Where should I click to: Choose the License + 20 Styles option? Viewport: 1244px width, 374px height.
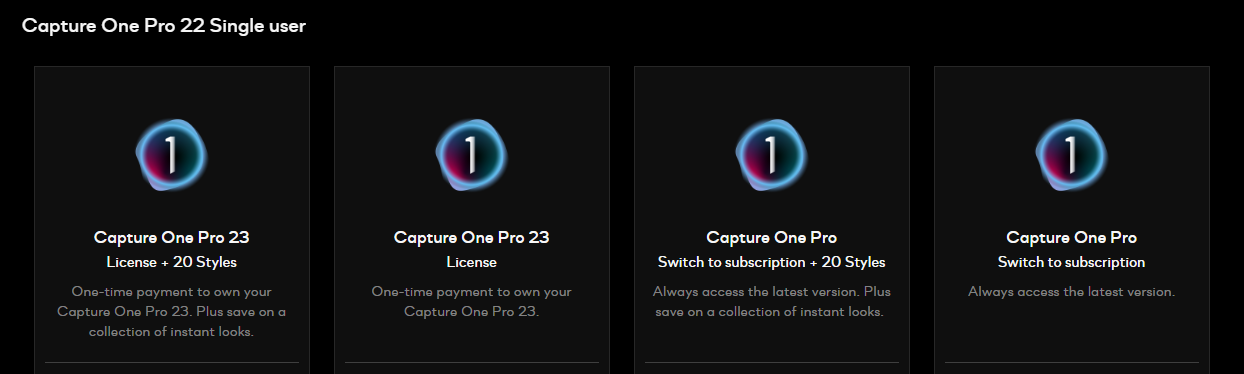tap(172, 263)
